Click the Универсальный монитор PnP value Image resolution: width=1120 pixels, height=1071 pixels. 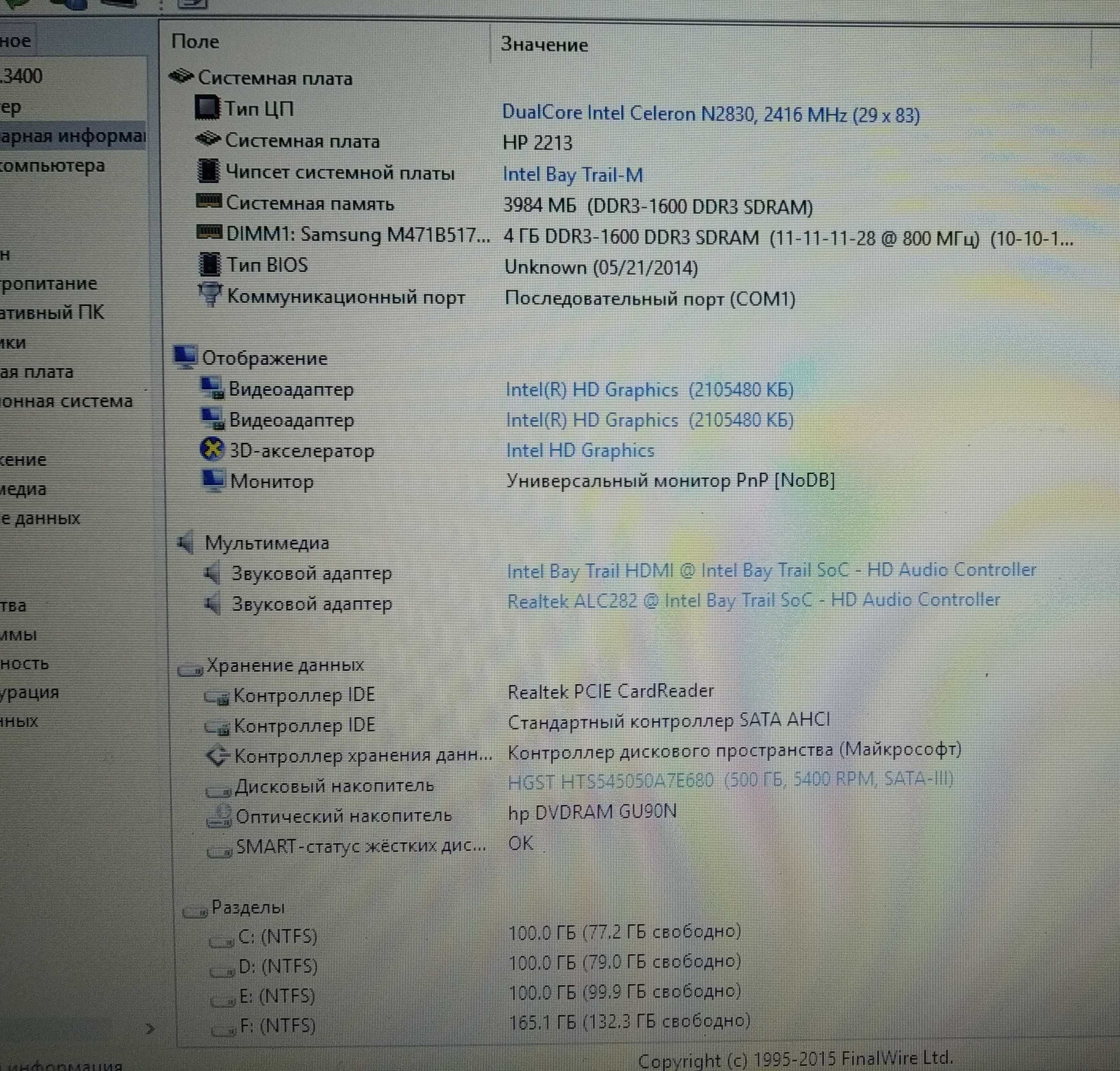pos(671,481)
